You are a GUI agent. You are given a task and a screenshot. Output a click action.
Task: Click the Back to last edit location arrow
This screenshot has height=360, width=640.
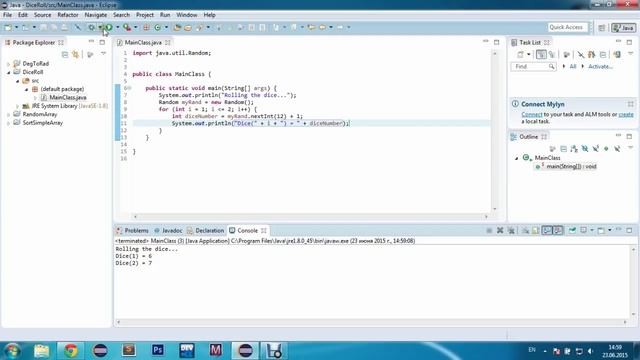point(311,27)
